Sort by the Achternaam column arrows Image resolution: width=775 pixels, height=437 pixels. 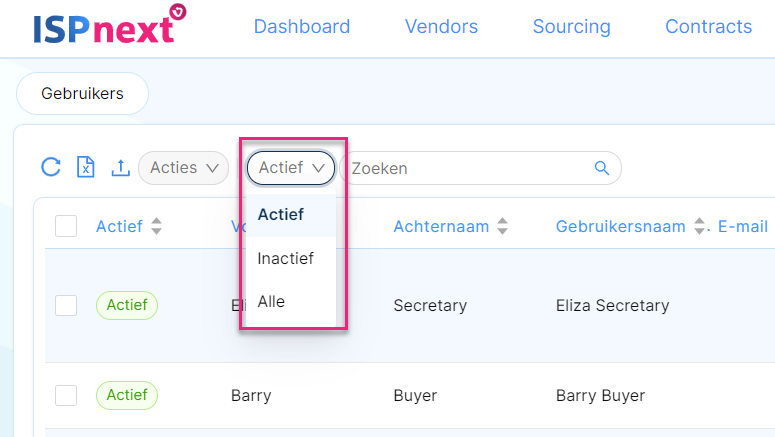point(502,226)
